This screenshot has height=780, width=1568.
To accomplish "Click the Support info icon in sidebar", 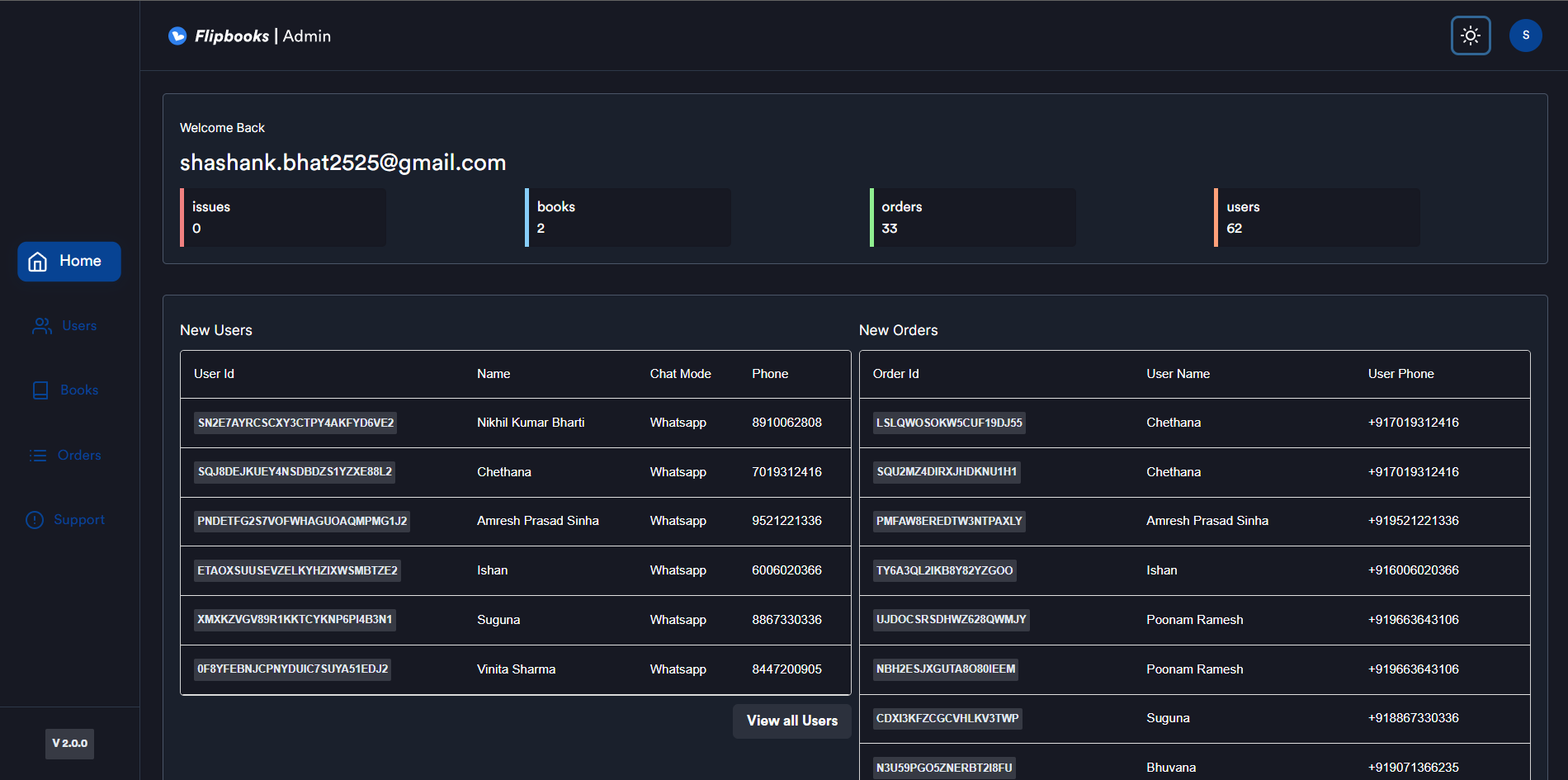I will coord(35,520).
